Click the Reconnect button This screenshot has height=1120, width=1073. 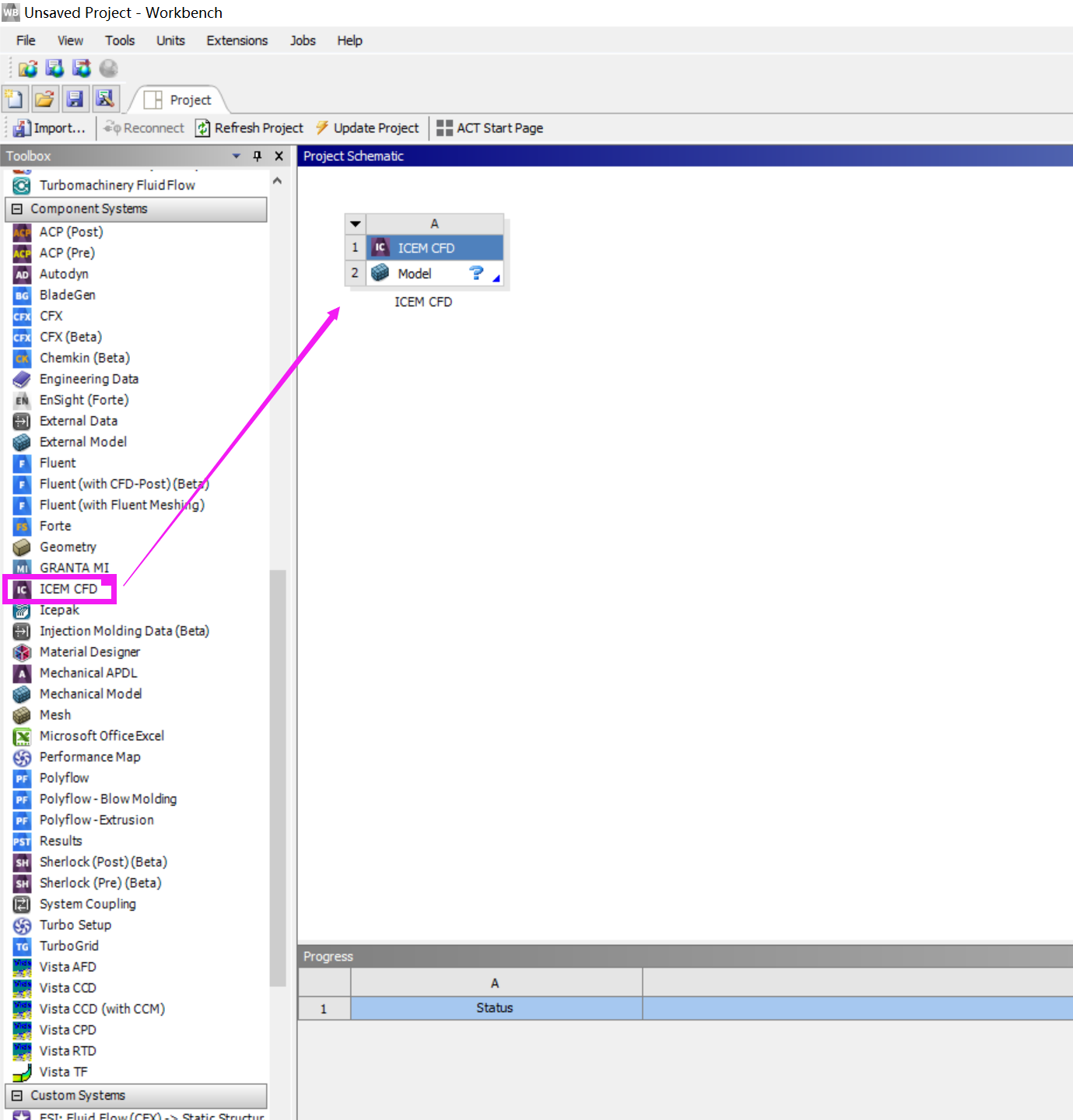click(x=144, y=128)
